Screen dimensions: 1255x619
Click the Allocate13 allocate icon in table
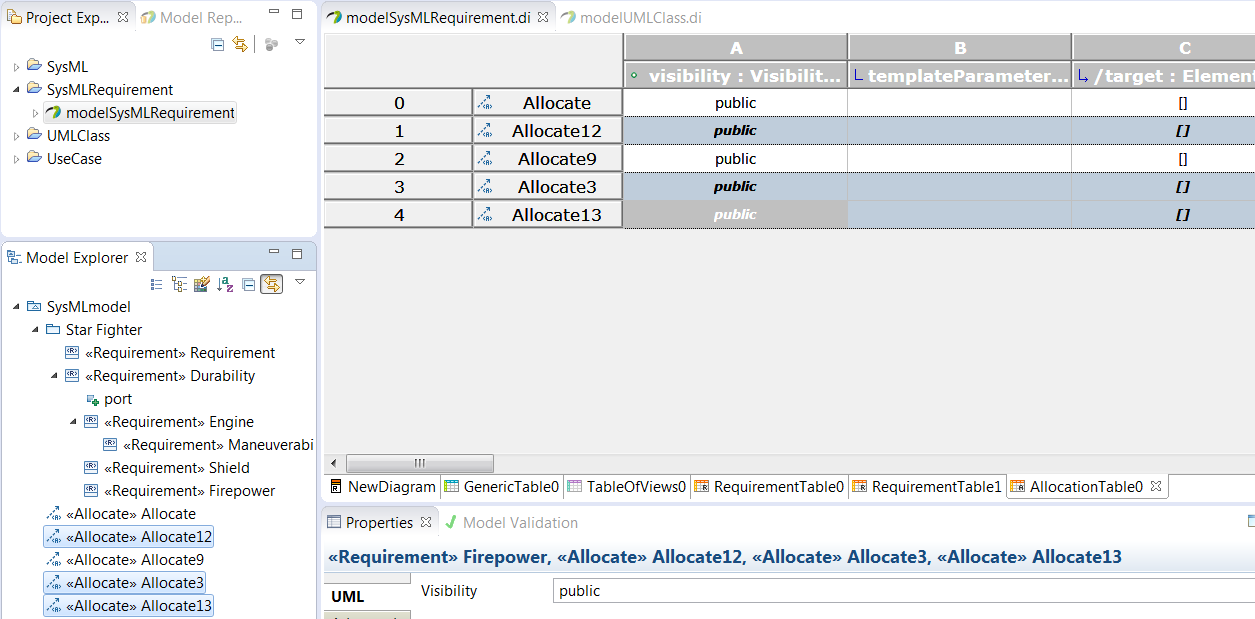click(485, 215)
